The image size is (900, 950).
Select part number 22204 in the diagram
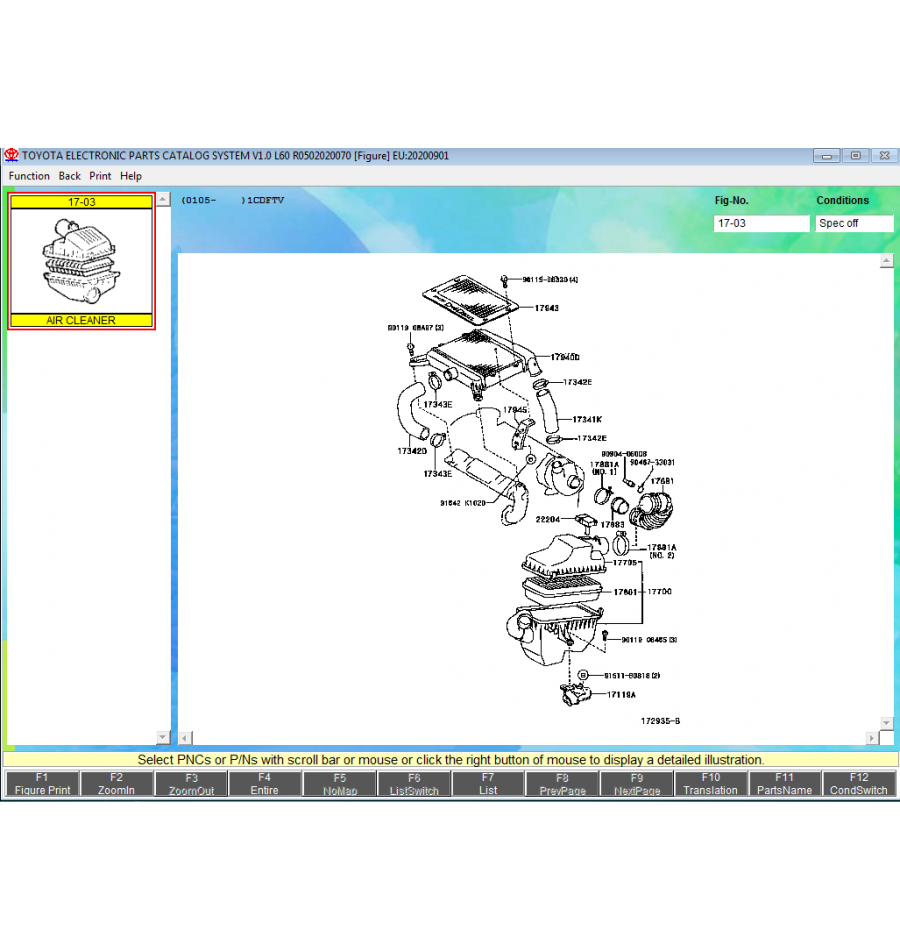[x=548, y=519]
